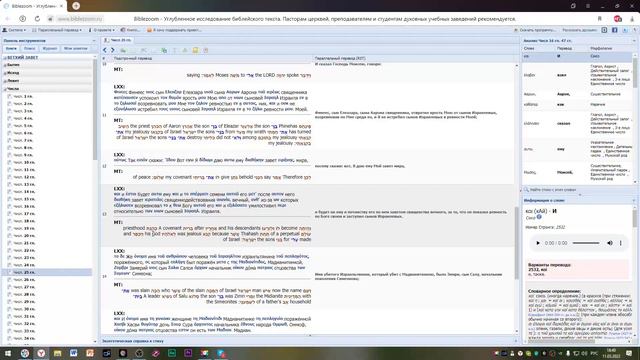Image resolution: width=640 pixels, height=360 pixels.
Task: Go to next chapter with forward arrow
Action: (x=113, y=50)
